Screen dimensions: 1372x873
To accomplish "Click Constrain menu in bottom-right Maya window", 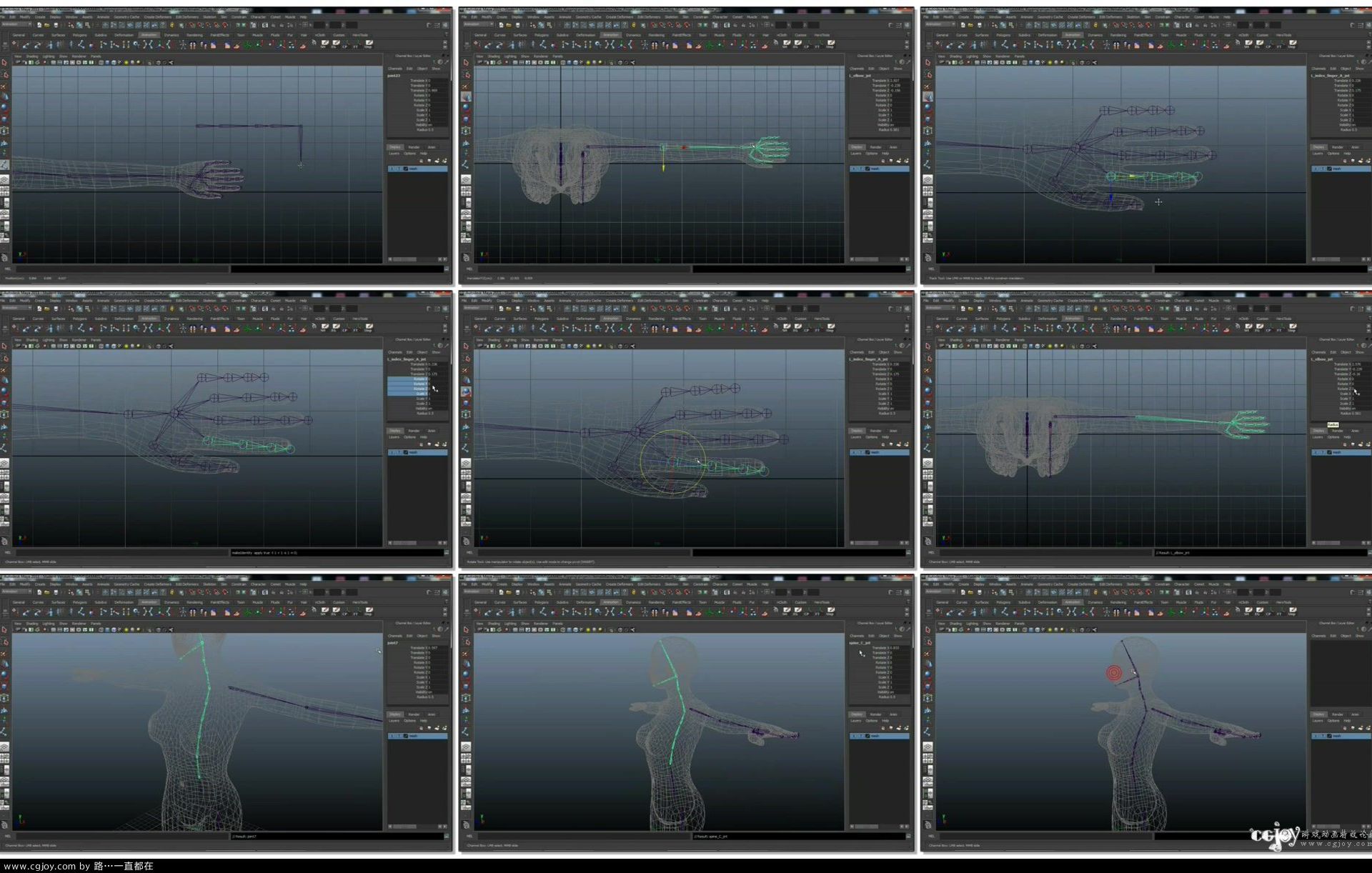I will tap(1162, 584).
